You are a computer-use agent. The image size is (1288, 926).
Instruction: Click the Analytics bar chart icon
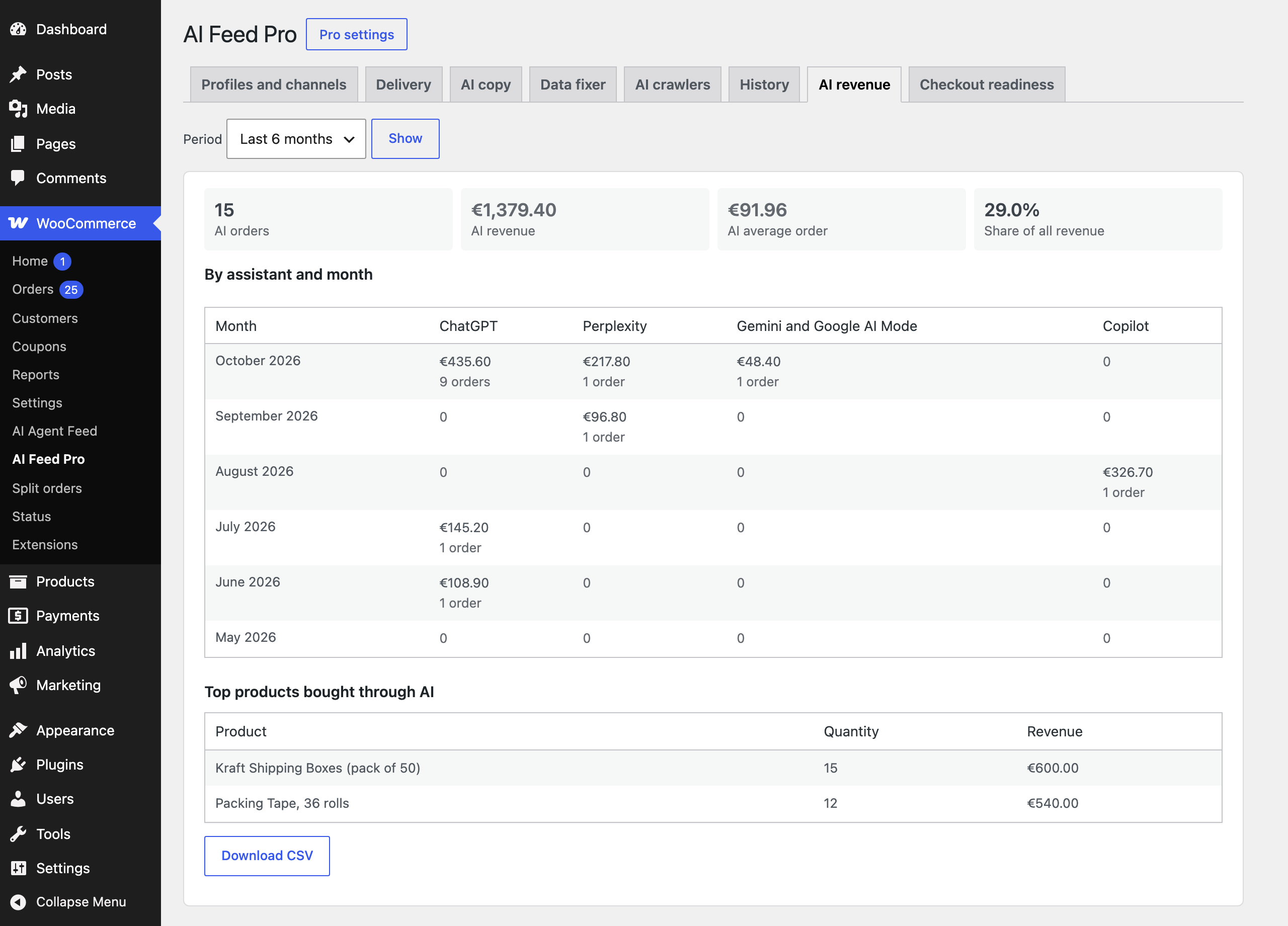pyautogui.click(x=18, y=651)
